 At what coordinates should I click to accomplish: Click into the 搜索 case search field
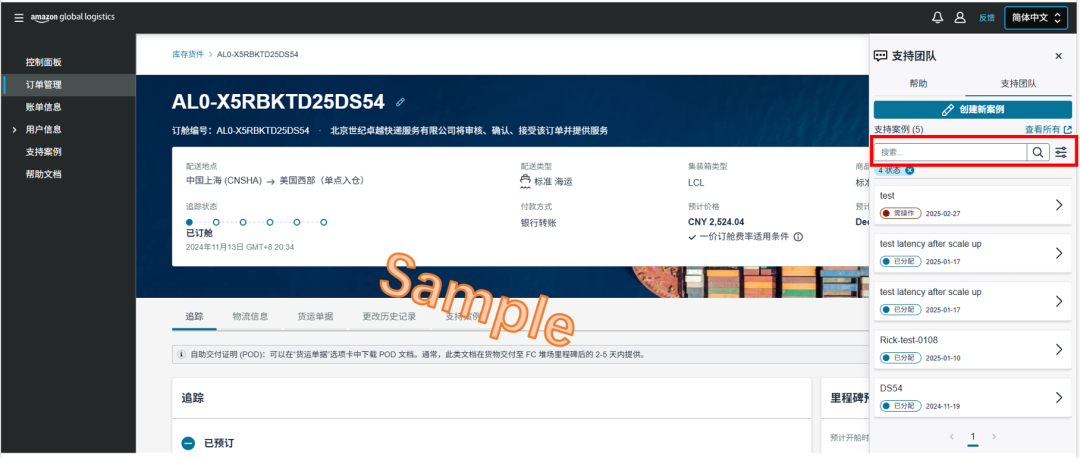click(x=951, y=152)
